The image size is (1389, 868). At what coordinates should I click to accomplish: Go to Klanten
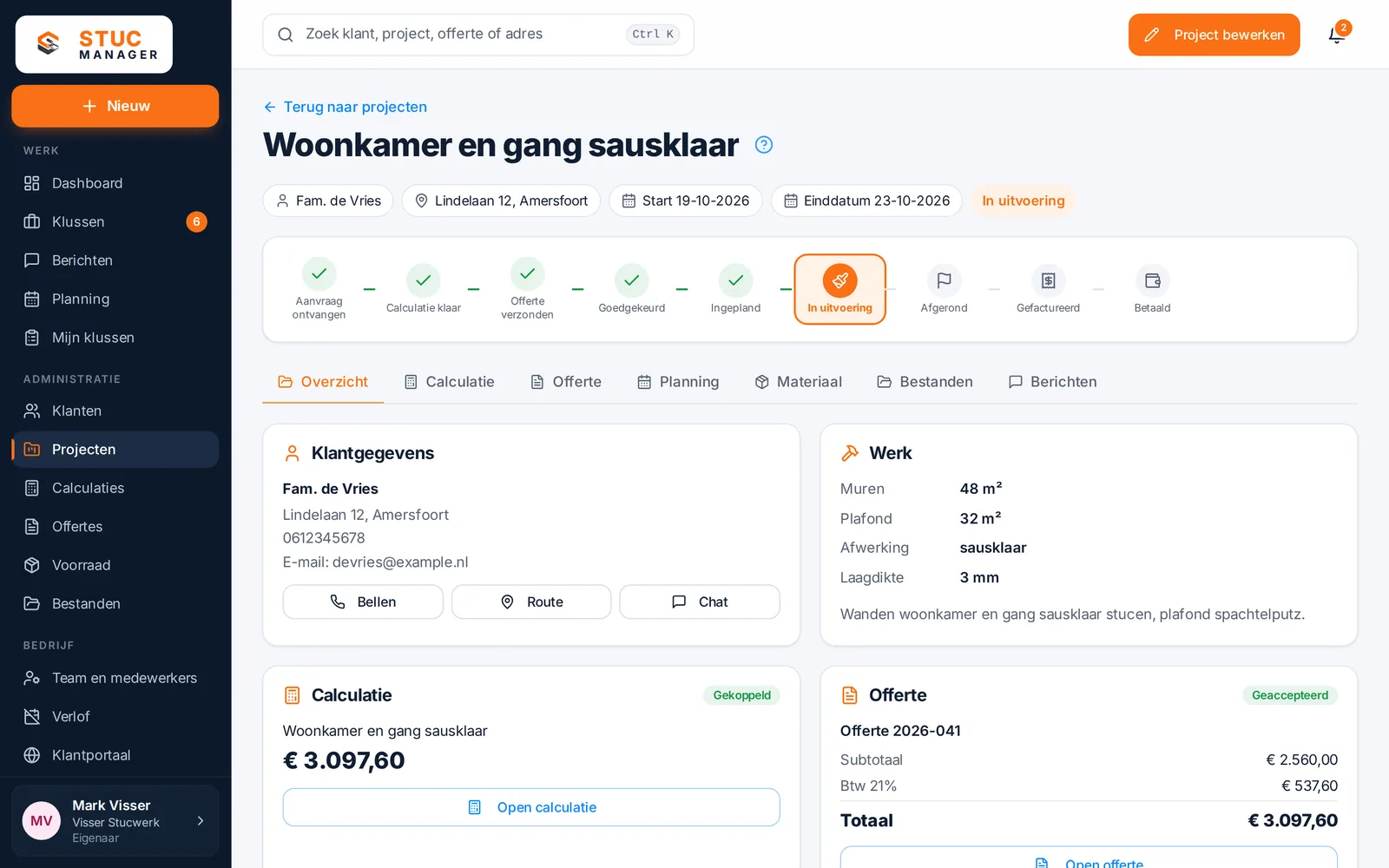pyautogui.click(x=115, y=411)
